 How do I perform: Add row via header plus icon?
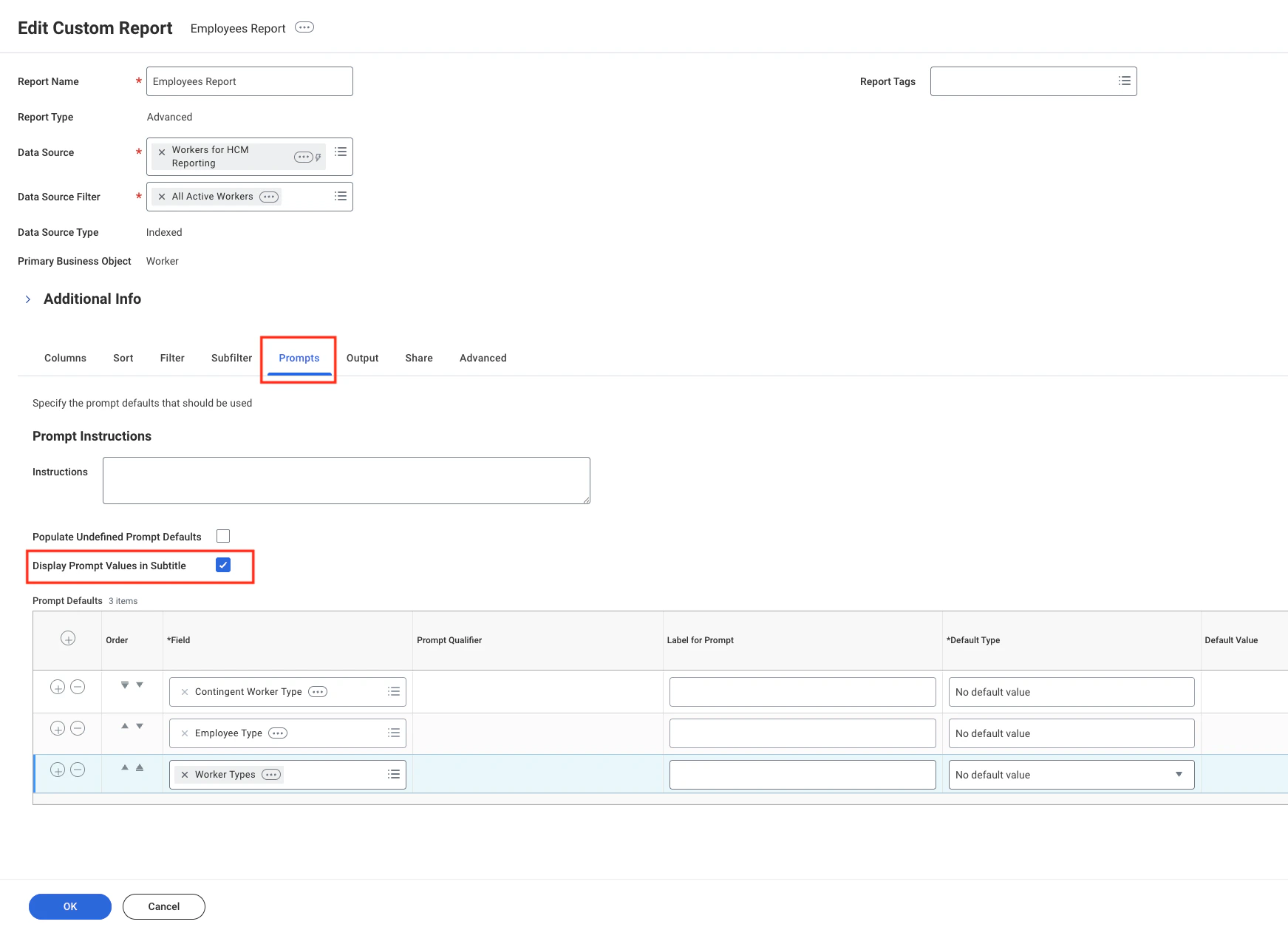pos(68,639)
